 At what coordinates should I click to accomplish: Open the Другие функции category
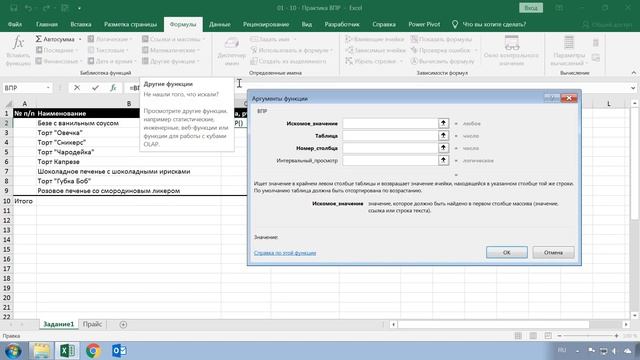[171, 61]
